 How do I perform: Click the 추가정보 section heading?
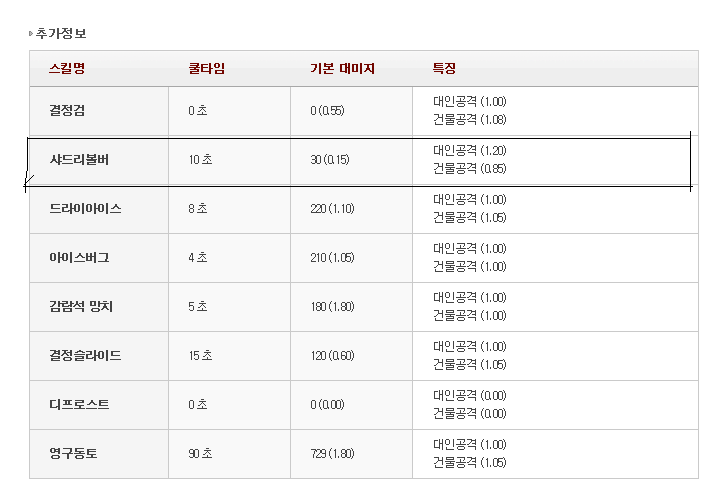[x=61, y=34]
